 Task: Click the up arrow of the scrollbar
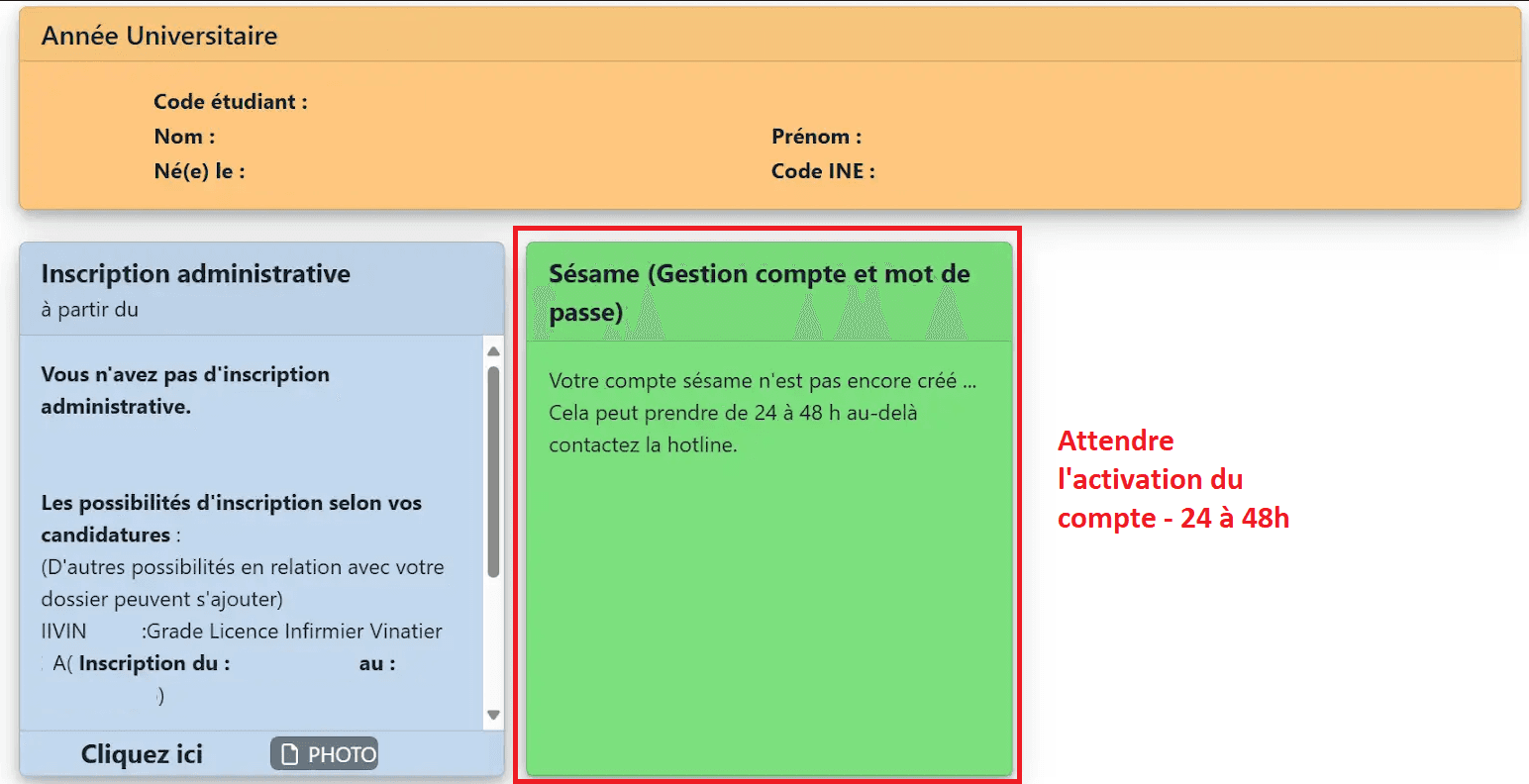[493, 349]
